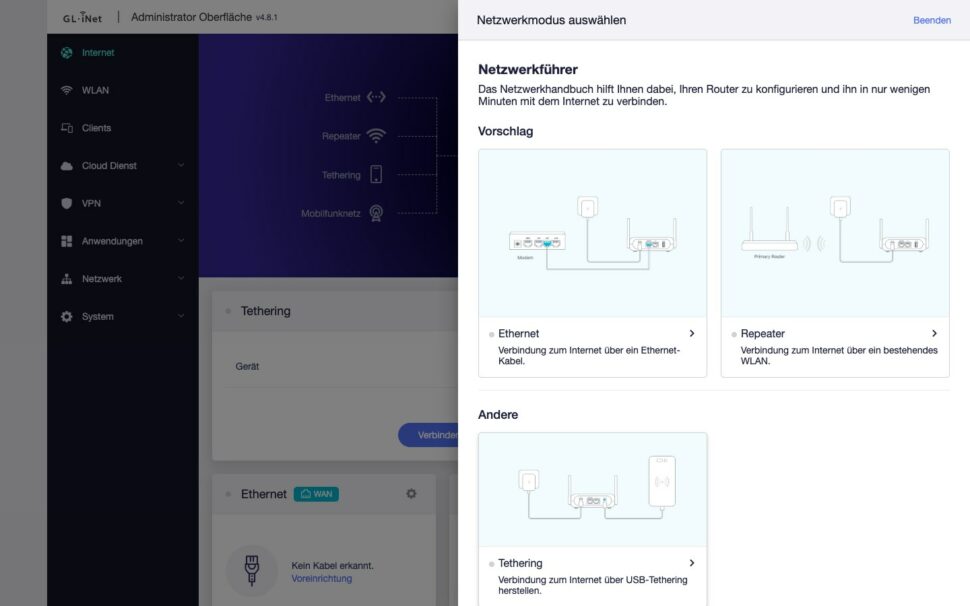This screenshot has height=606, width=970.
Task: Click the Cloud Dienst cloud icon
Action: [67, 166]
